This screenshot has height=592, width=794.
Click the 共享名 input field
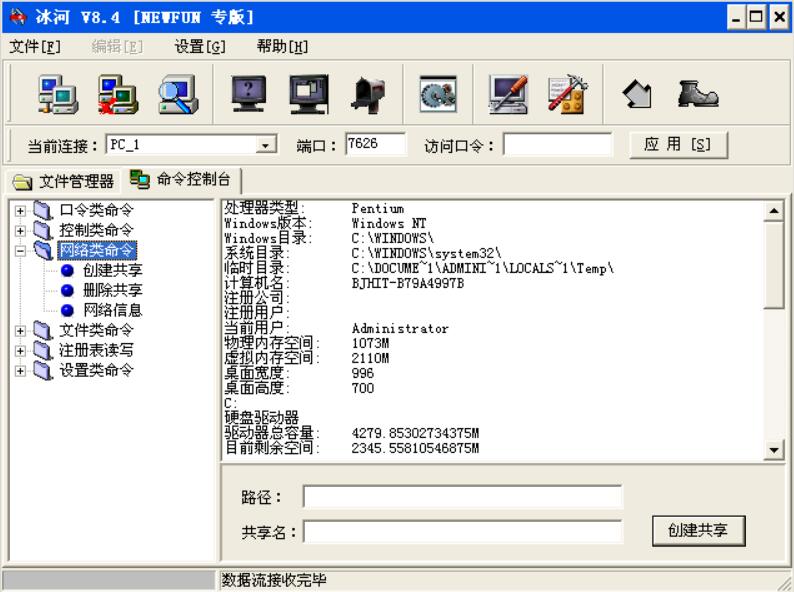click(462, 532)
